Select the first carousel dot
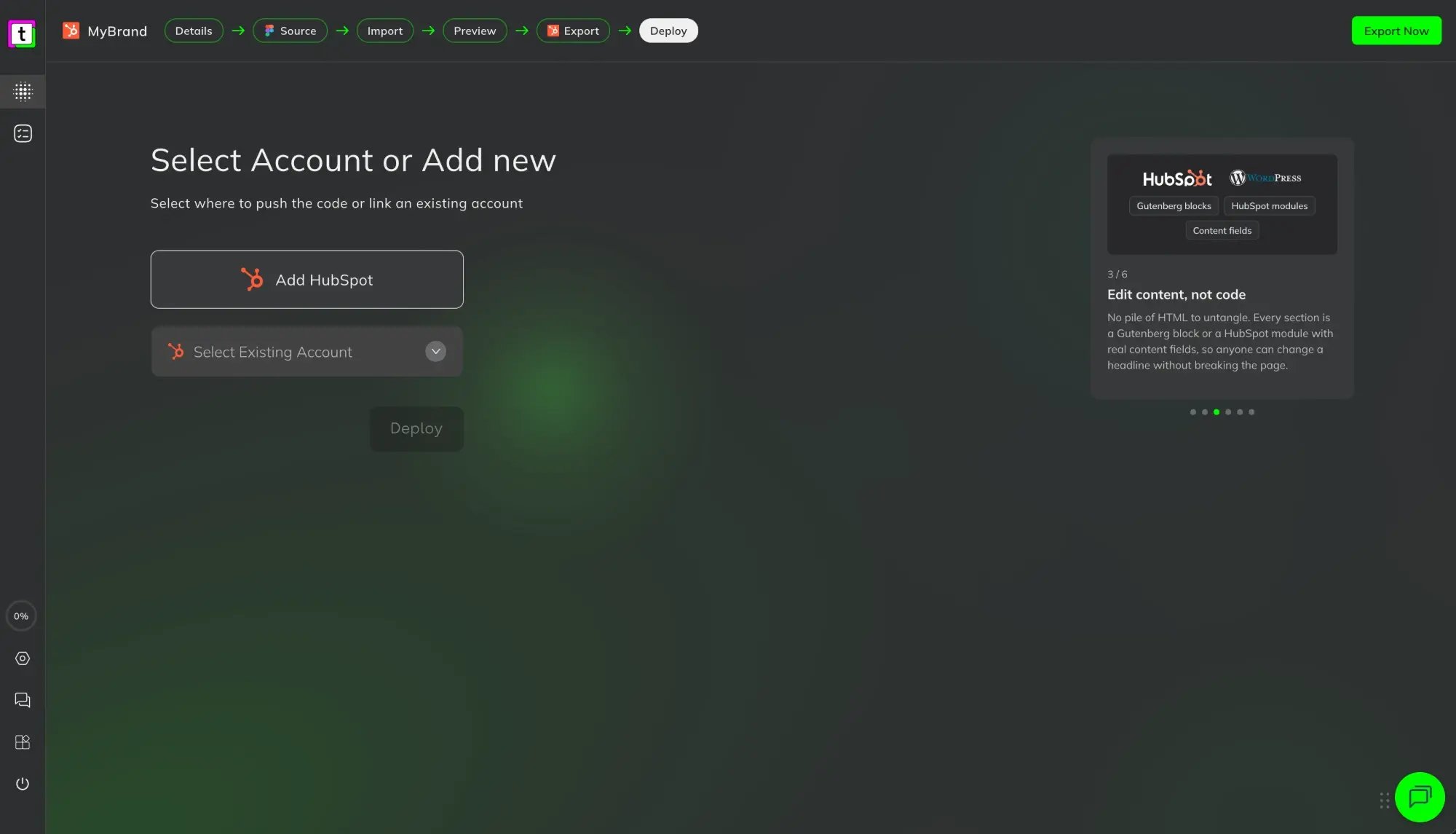Viewport: 1456px width, 834px height. pyautogui.click(x=1193, y=412)
